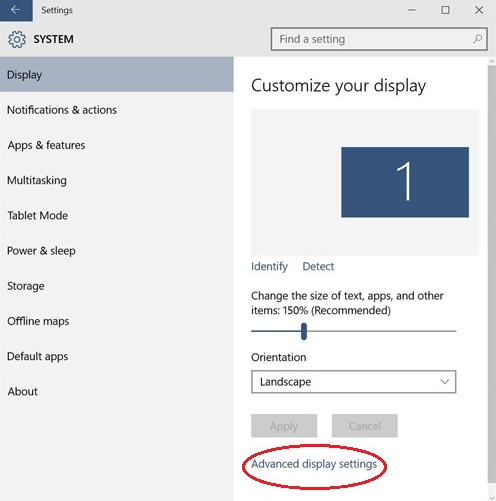Open Apps & features settings
Viewport: 496px width, 501px height.
117,145
